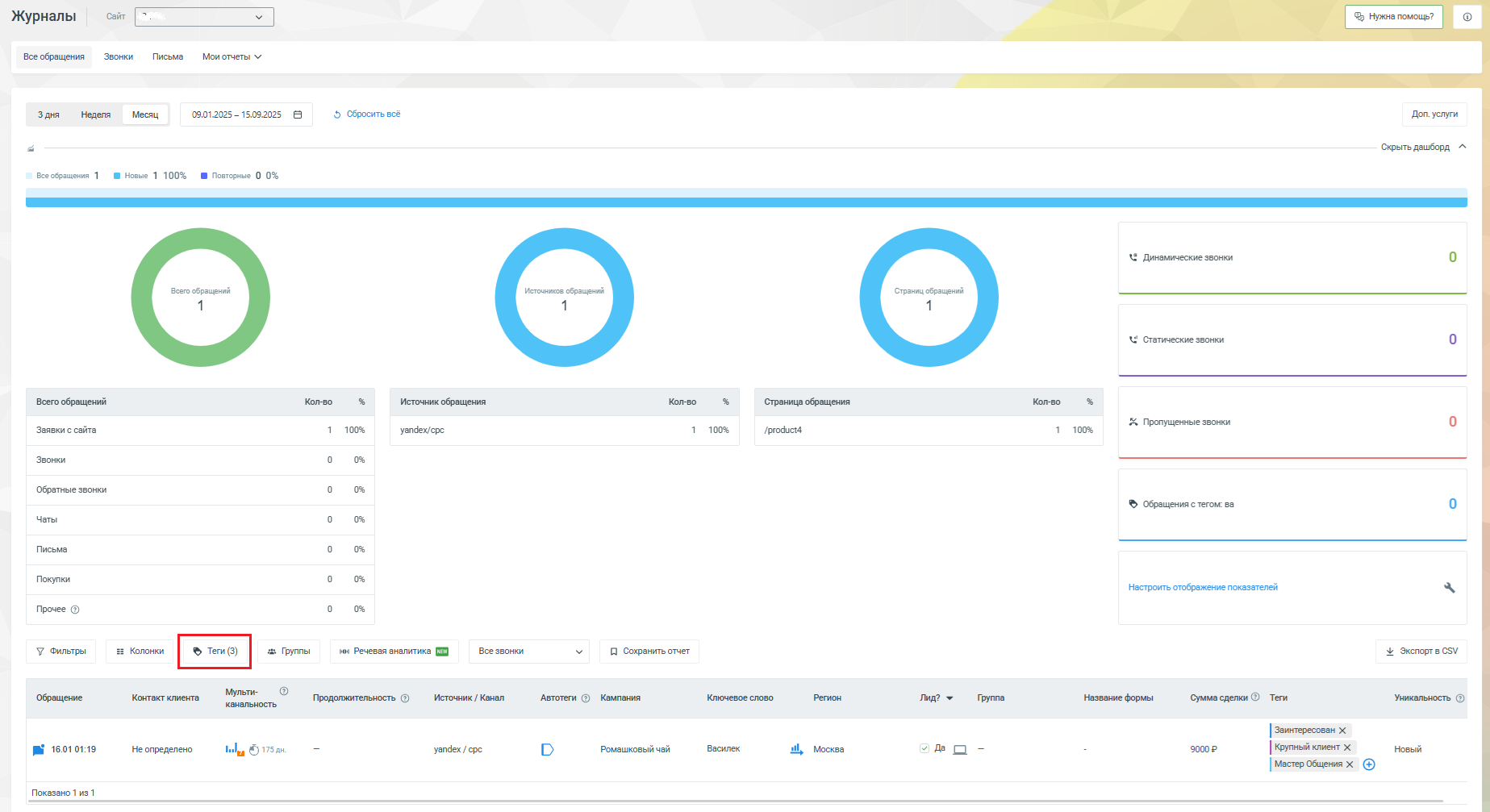1490x812 pixels.
Task: Click the blue Источников обращений donut chart
Action: point(565,298)
